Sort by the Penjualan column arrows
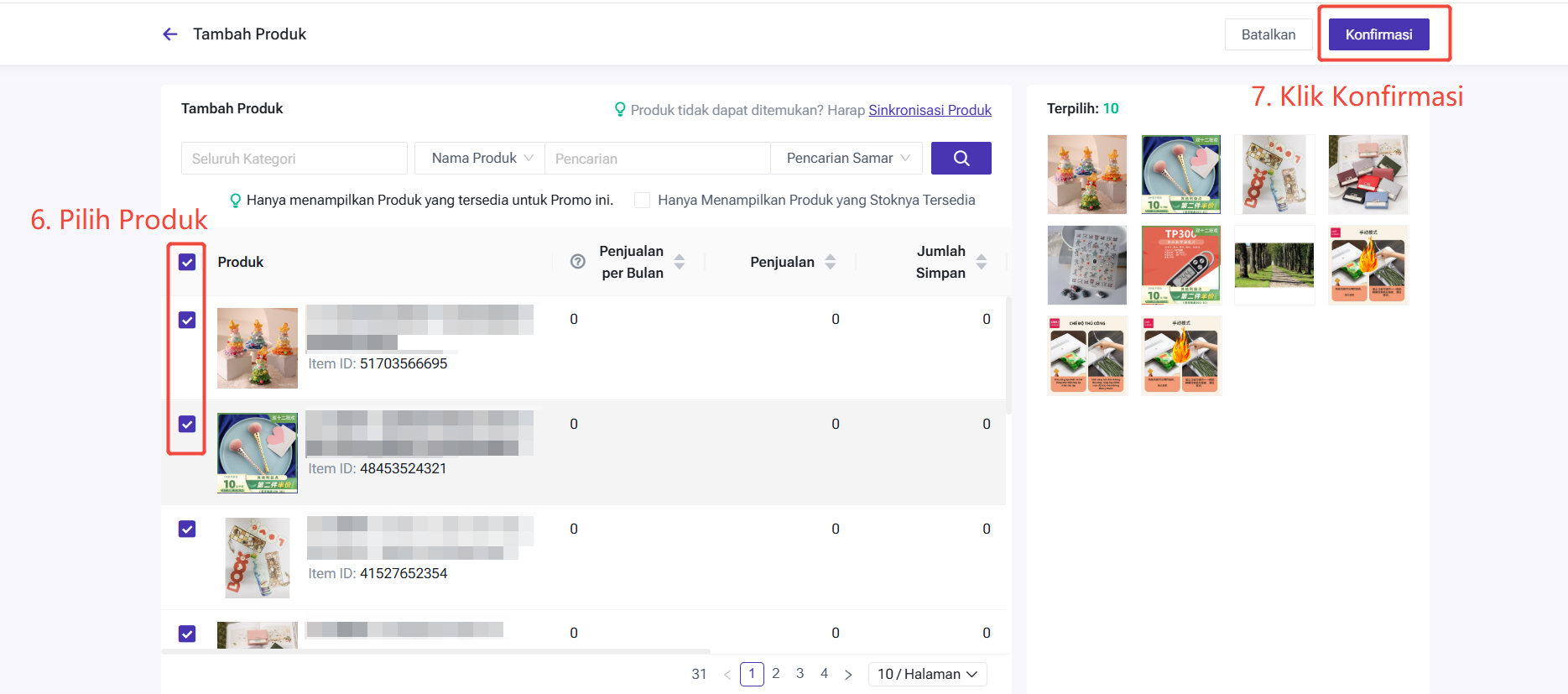Screen dimensions: 1568x694 pos(831,262)
